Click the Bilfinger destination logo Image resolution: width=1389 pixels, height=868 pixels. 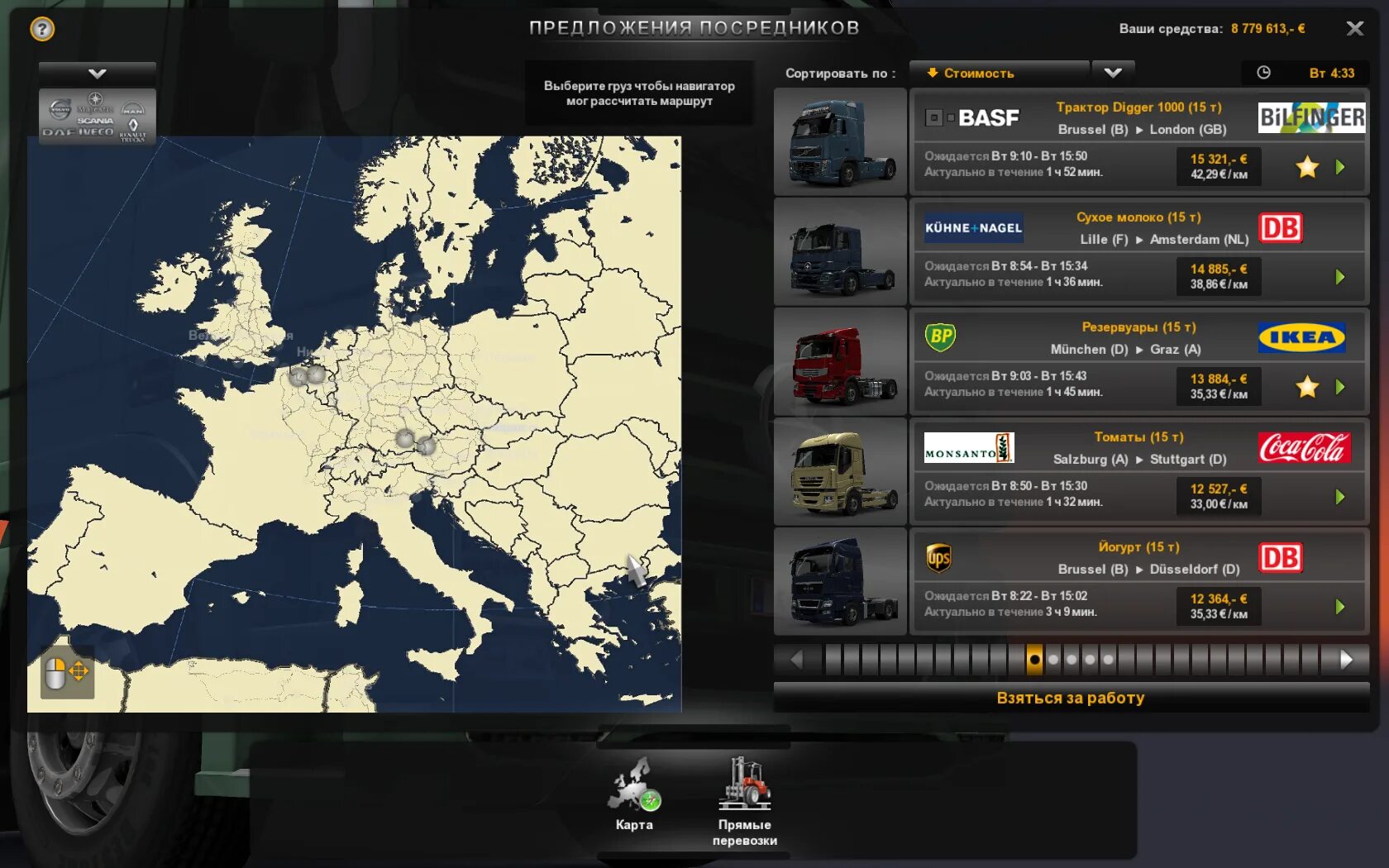click(x=1311, y=118)
